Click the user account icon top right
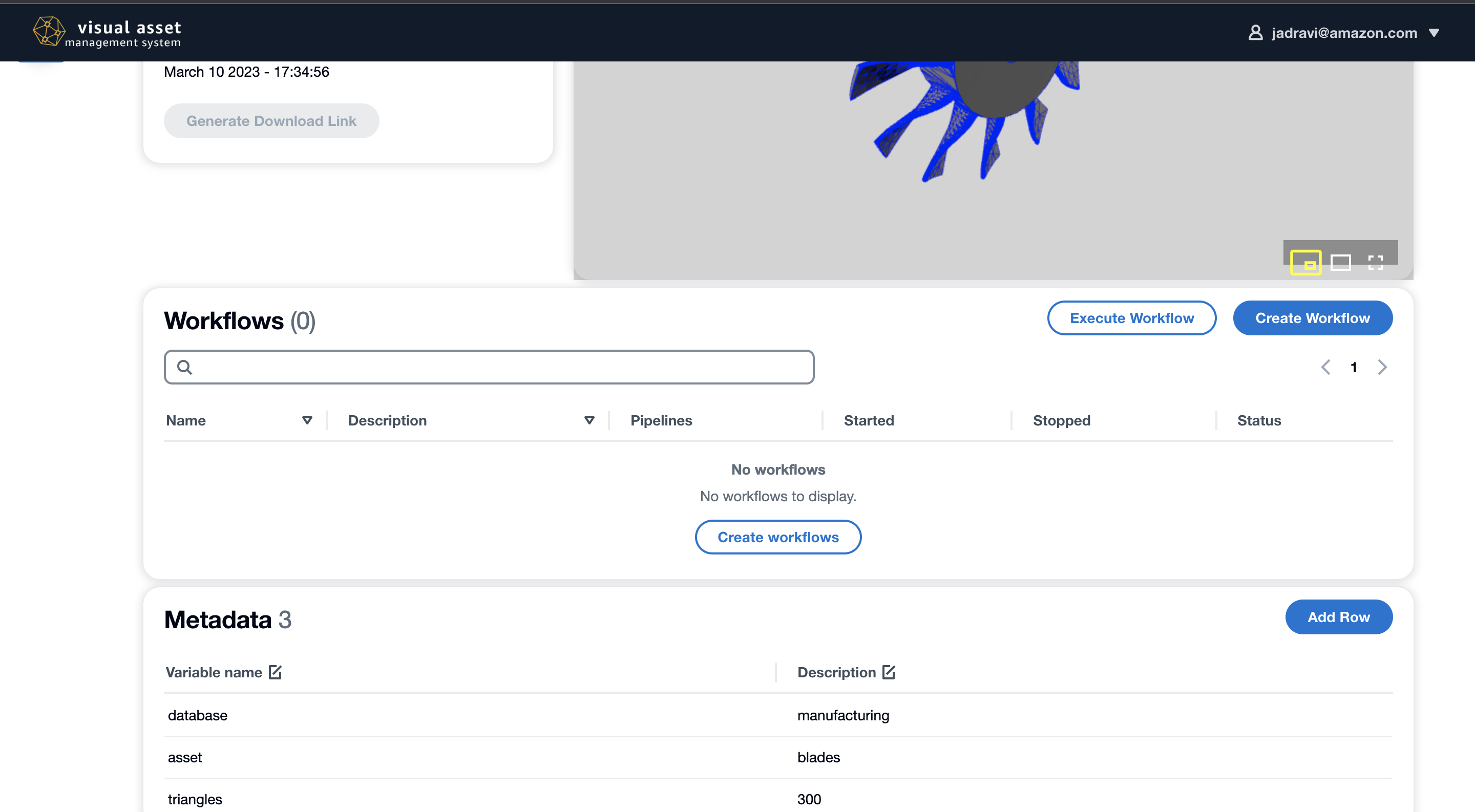Viewport: 1475px width, 812px height. point(1255,33)
